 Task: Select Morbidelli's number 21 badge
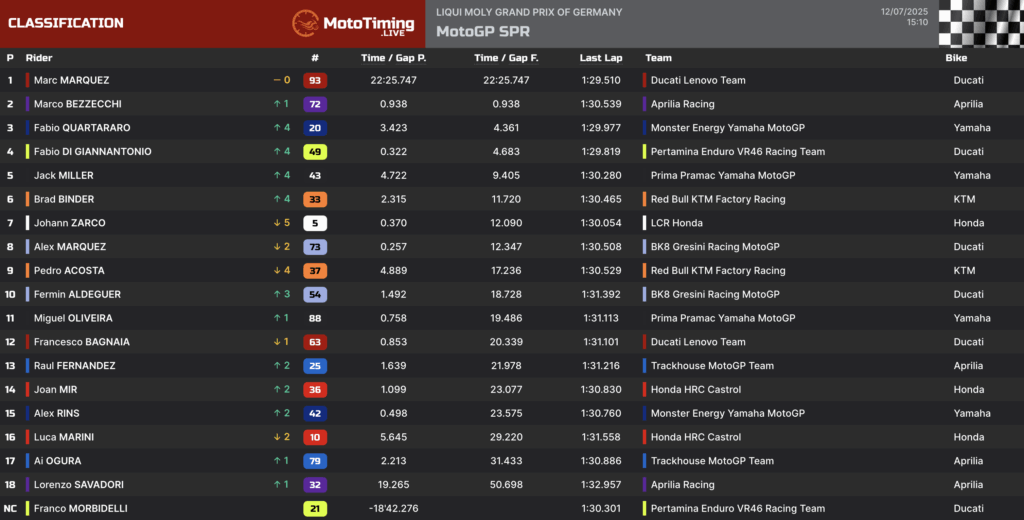315,508
